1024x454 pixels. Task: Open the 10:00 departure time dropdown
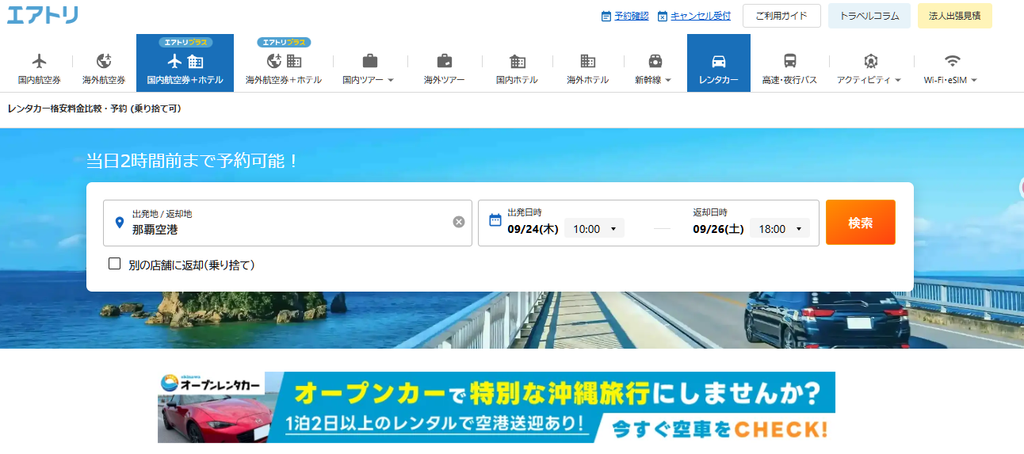594,229
